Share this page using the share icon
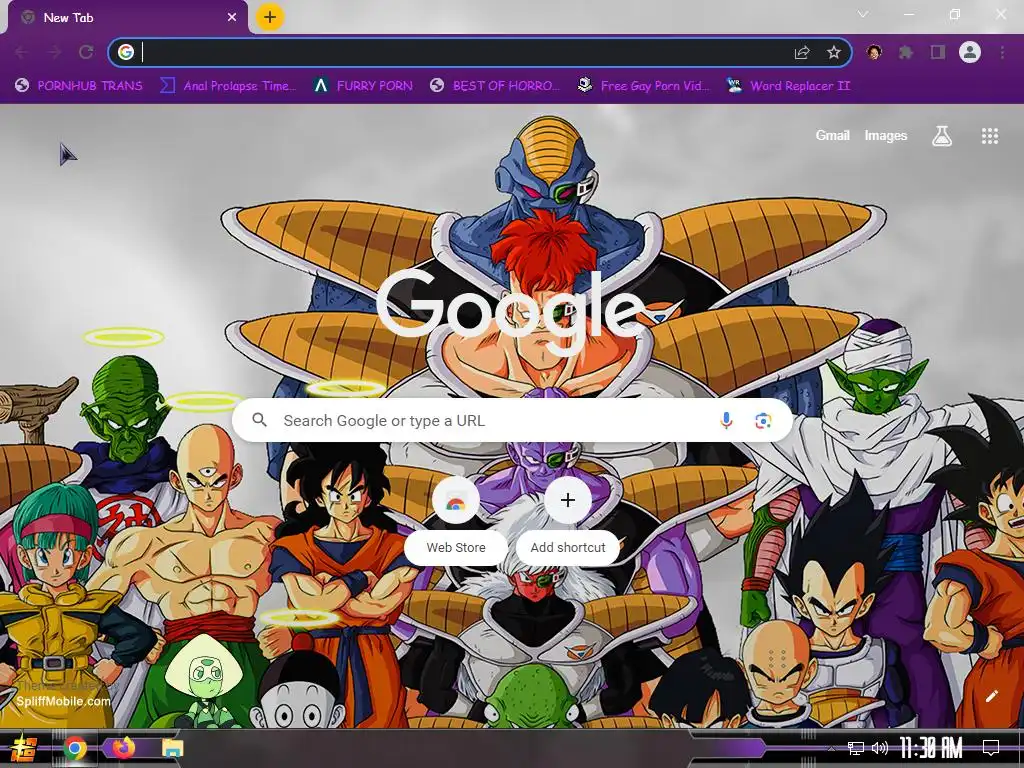This screenshot has height=768, width=1024. 802,52
